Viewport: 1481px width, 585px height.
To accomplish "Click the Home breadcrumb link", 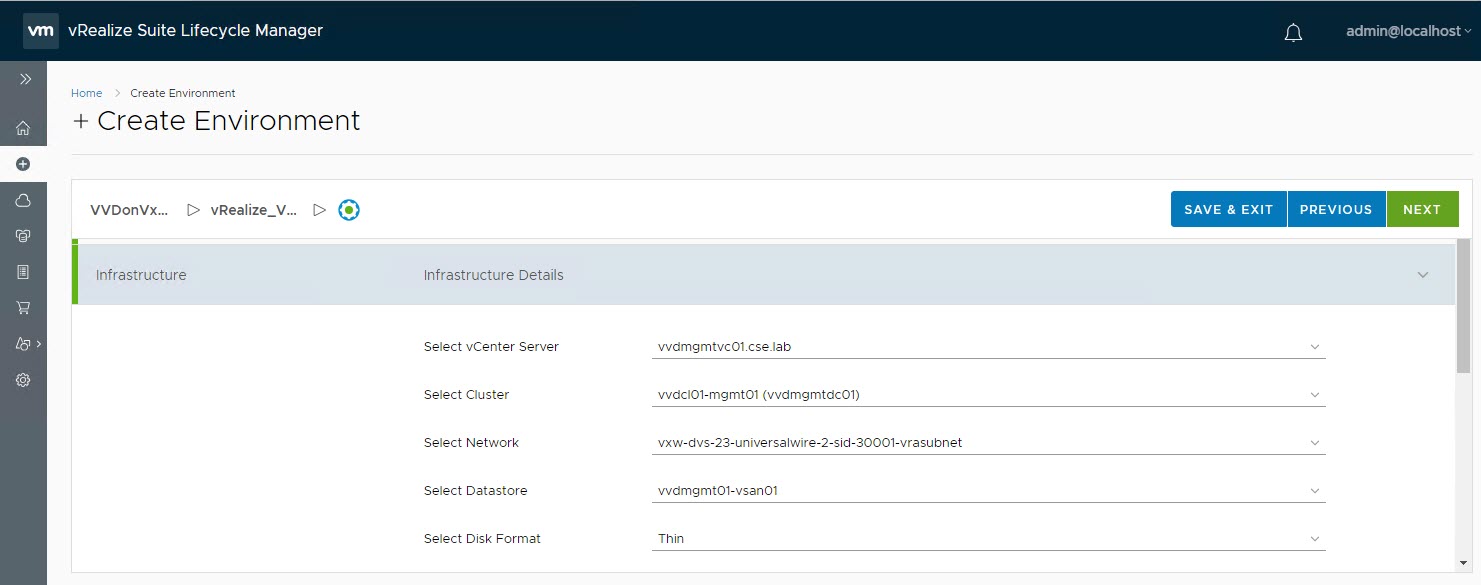I will coord(86,93).
